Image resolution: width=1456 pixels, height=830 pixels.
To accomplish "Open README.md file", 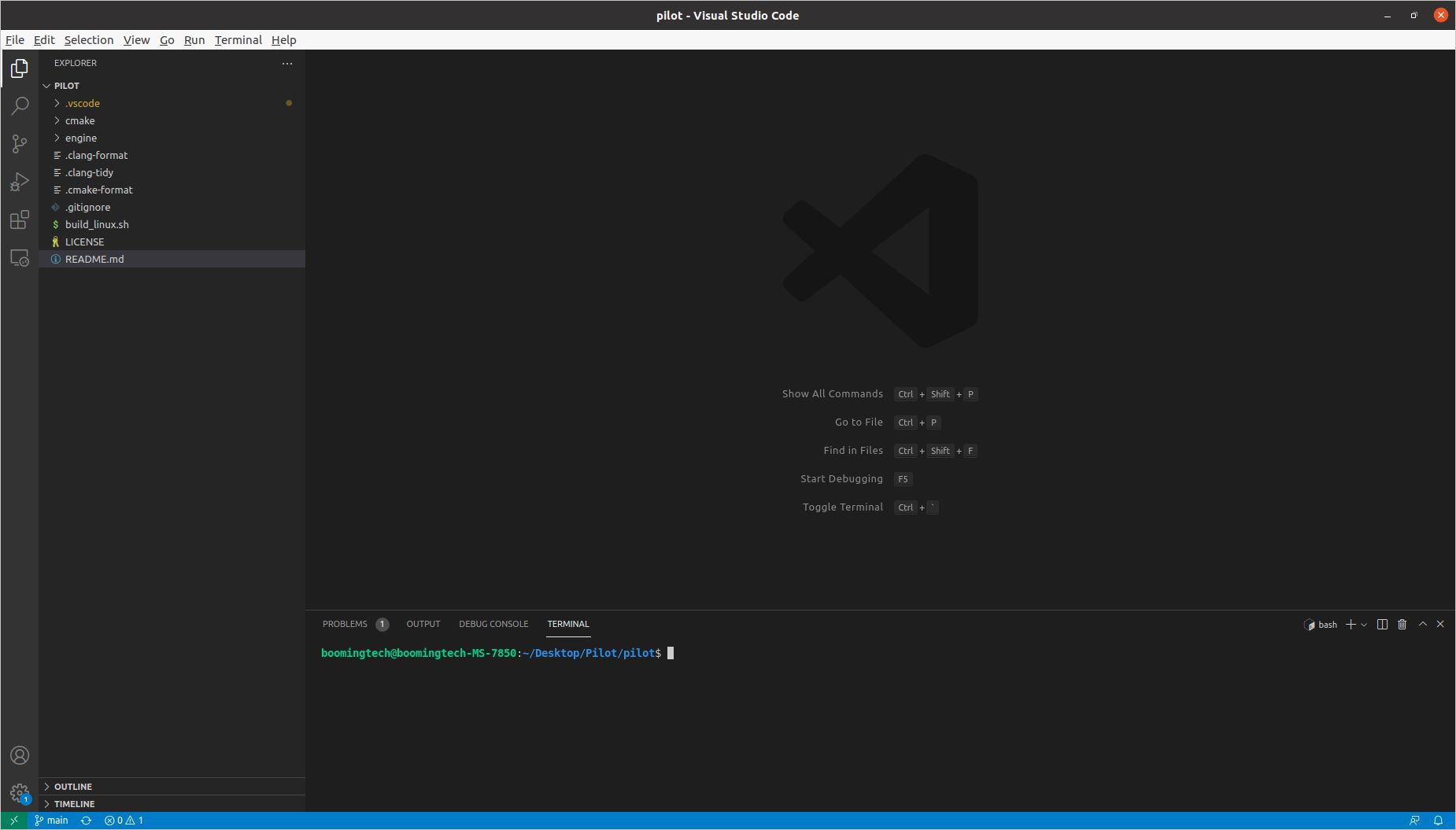I will click(x=172, y=259).
